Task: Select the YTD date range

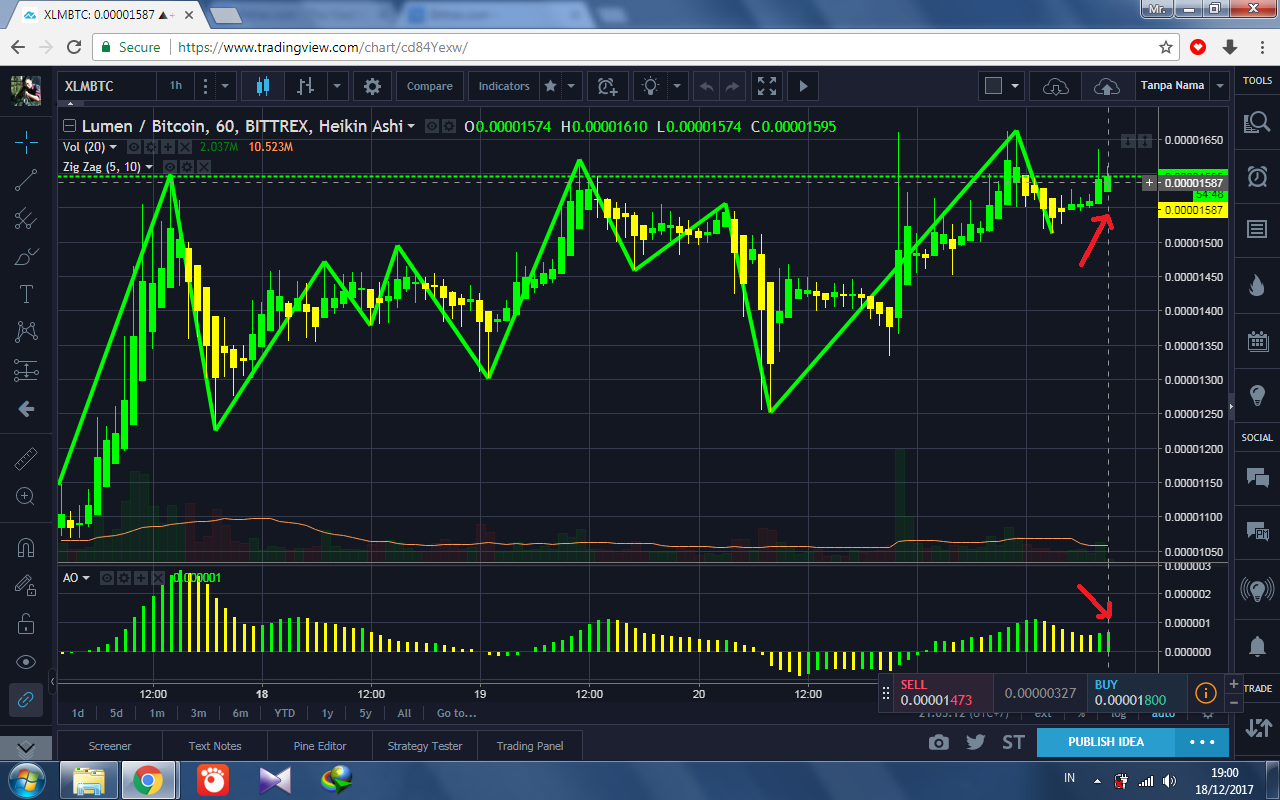Action: 285,713
